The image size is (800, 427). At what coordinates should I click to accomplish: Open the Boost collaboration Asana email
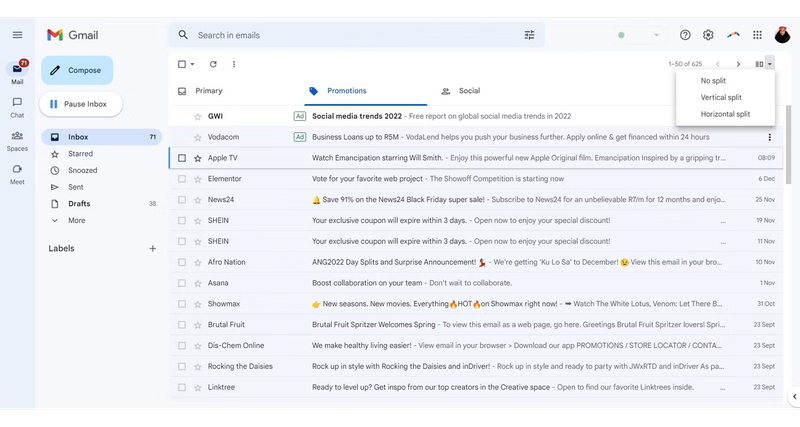coord(474,283)
